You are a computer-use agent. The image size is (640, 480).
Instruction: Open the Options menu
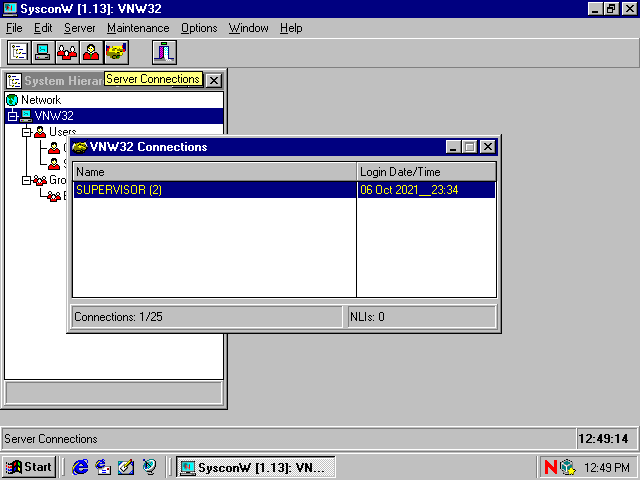199,28
